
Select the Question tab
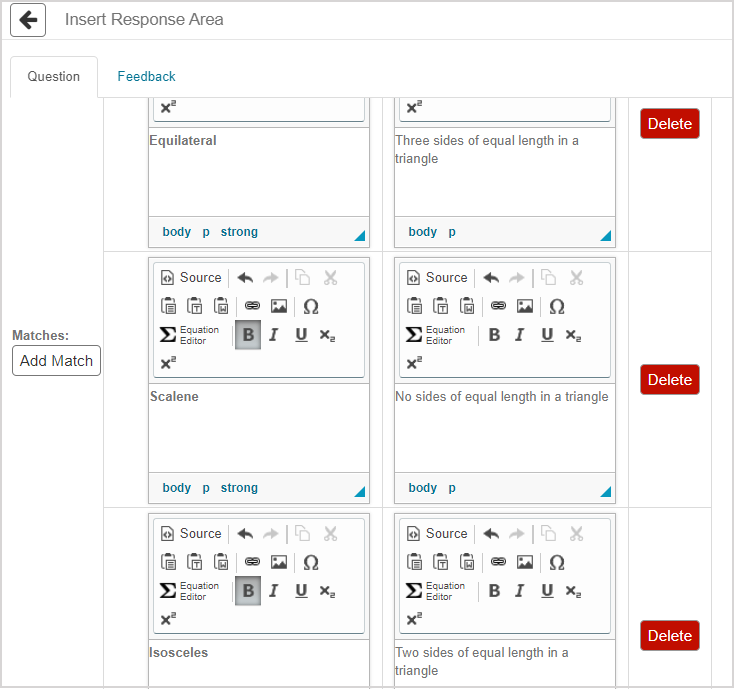point(54,76)
